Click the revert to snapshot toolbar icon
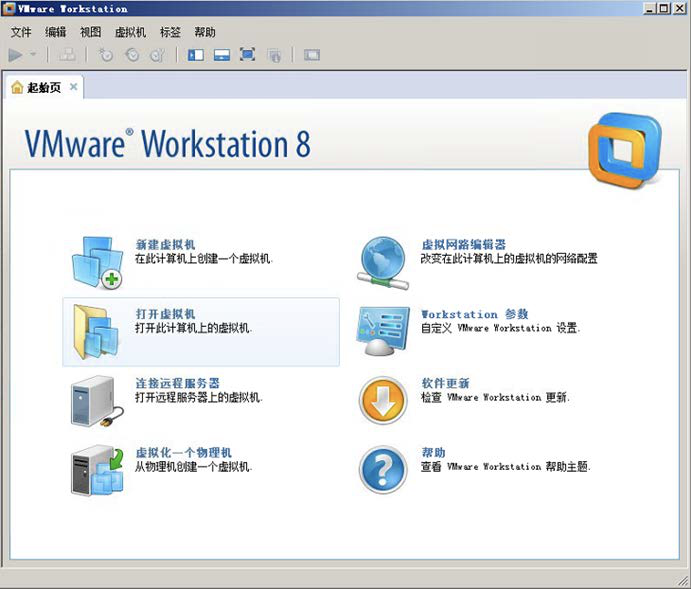 pyautogui.click(x=132, y=55)
